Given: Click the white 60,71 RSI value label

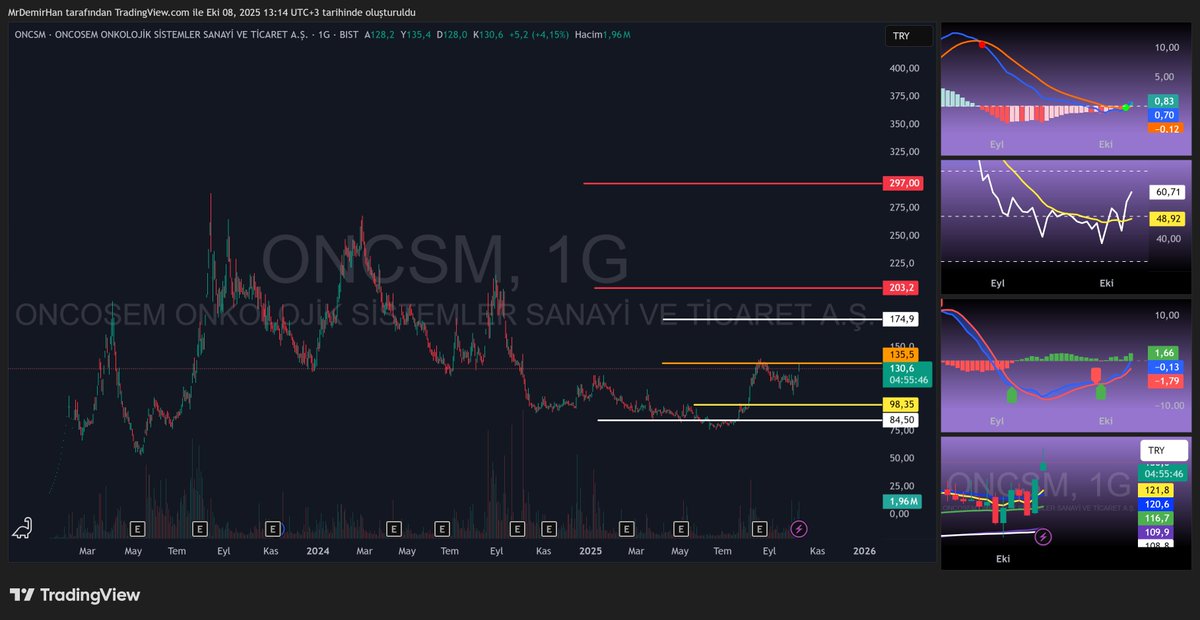Looking at the screenshot, I should click(x=1168, y=191).
